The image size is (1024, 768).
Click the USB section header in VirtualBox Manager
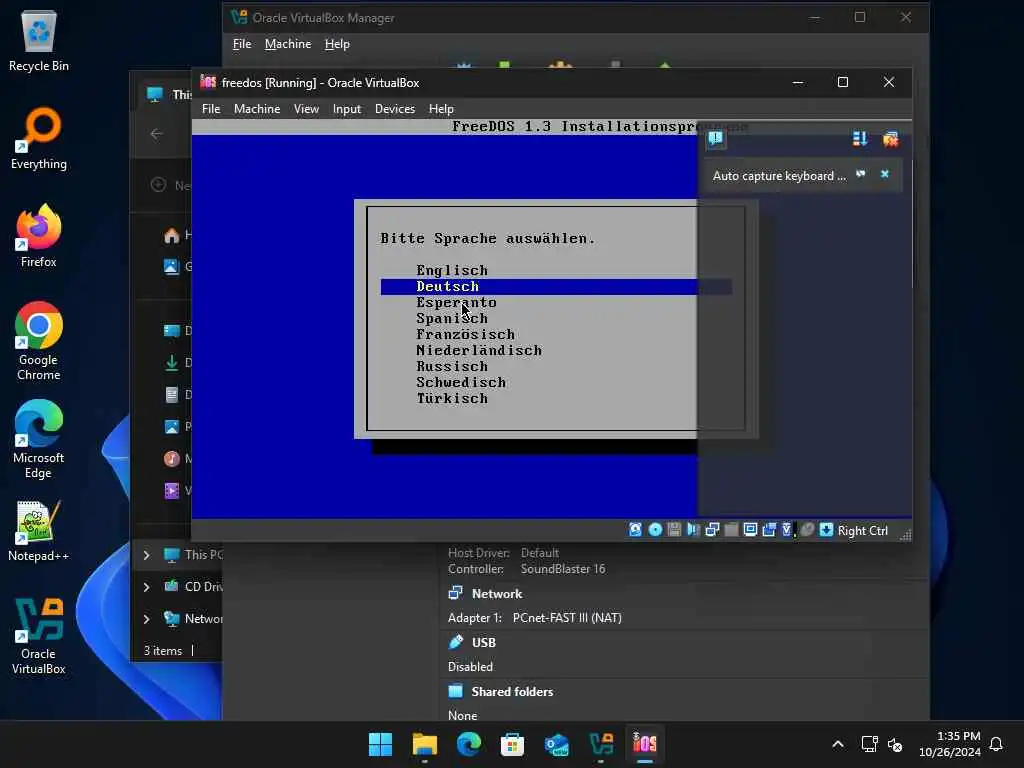pos(483,643)
